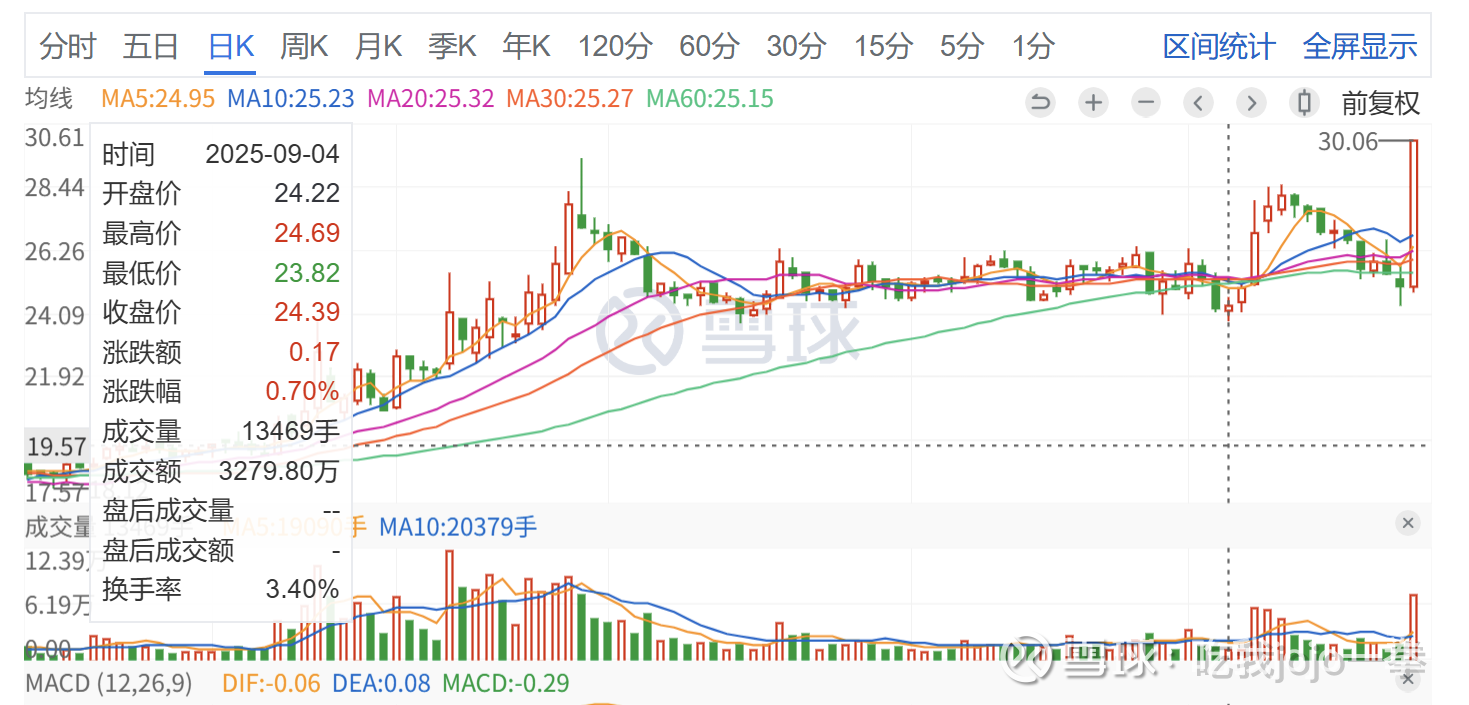This screenshot has width=1469, height=705.
Task: Zoom in the K-line chart with plus icon
Action: tap(1094, 102)
